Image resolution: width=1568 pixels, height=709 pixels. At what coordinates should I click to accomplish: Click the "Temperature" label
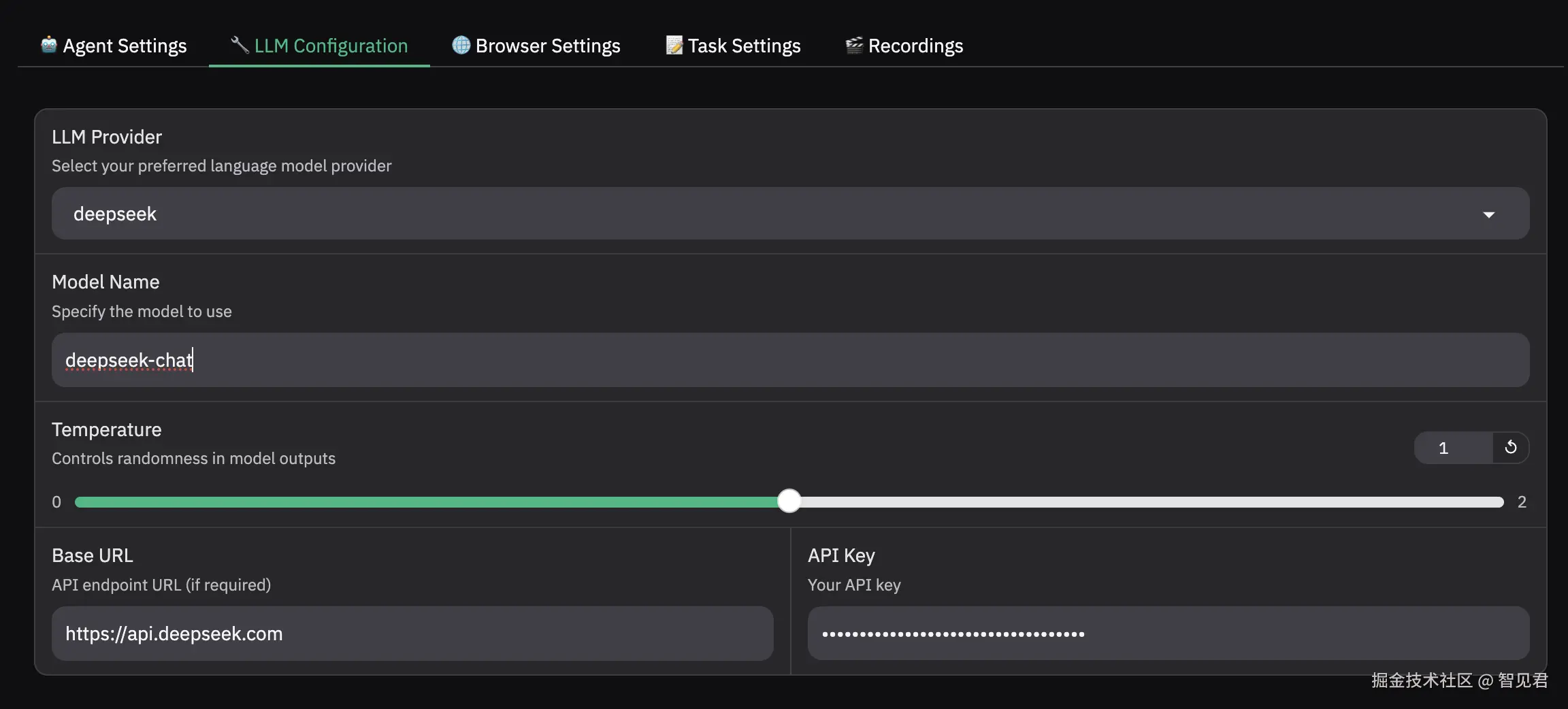tap(107, 429)
